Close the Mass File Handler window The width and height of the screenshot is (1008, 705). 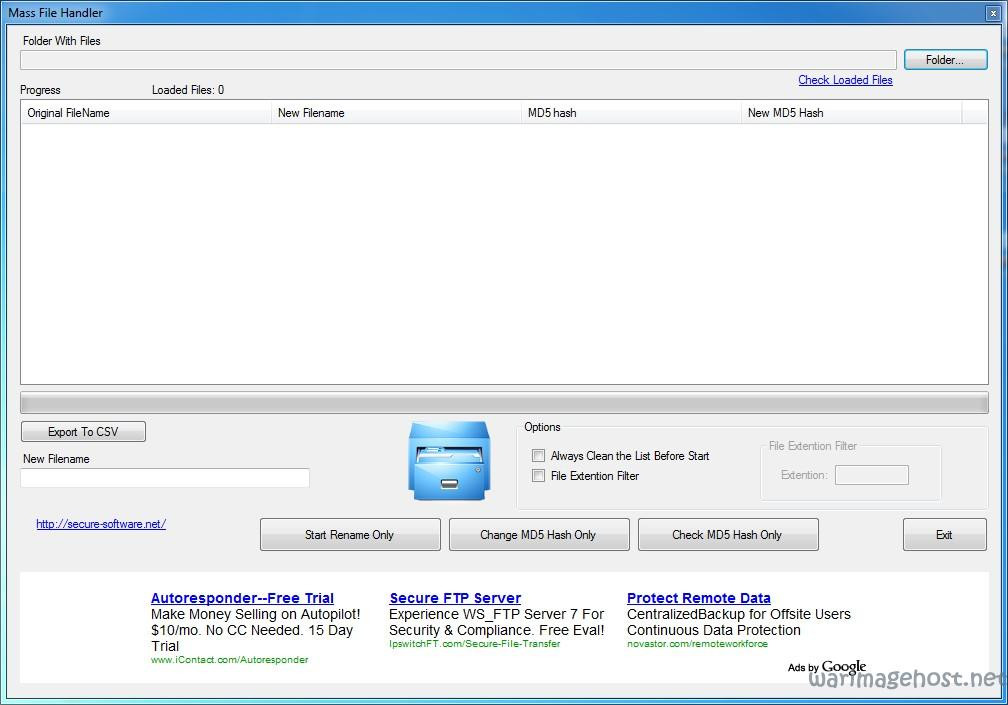click(x=993, y=13)
